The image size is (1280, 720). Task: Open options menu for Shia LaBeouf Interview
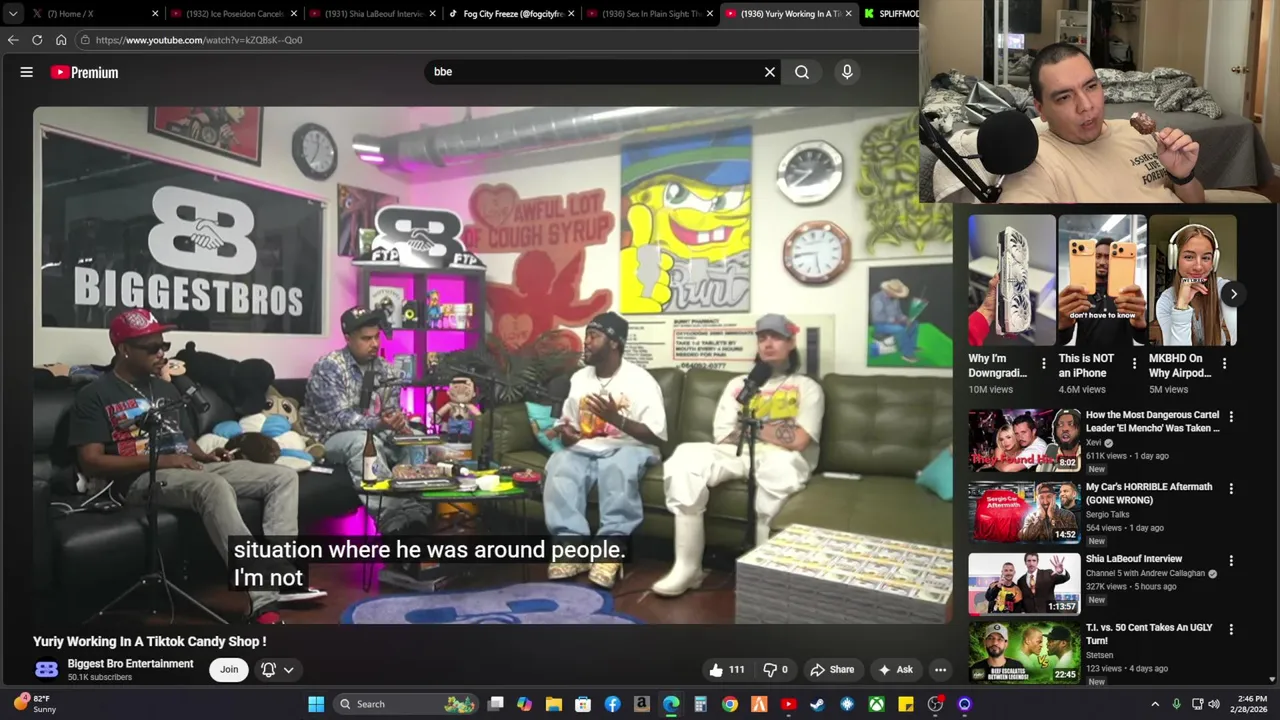coord(1231,561)
